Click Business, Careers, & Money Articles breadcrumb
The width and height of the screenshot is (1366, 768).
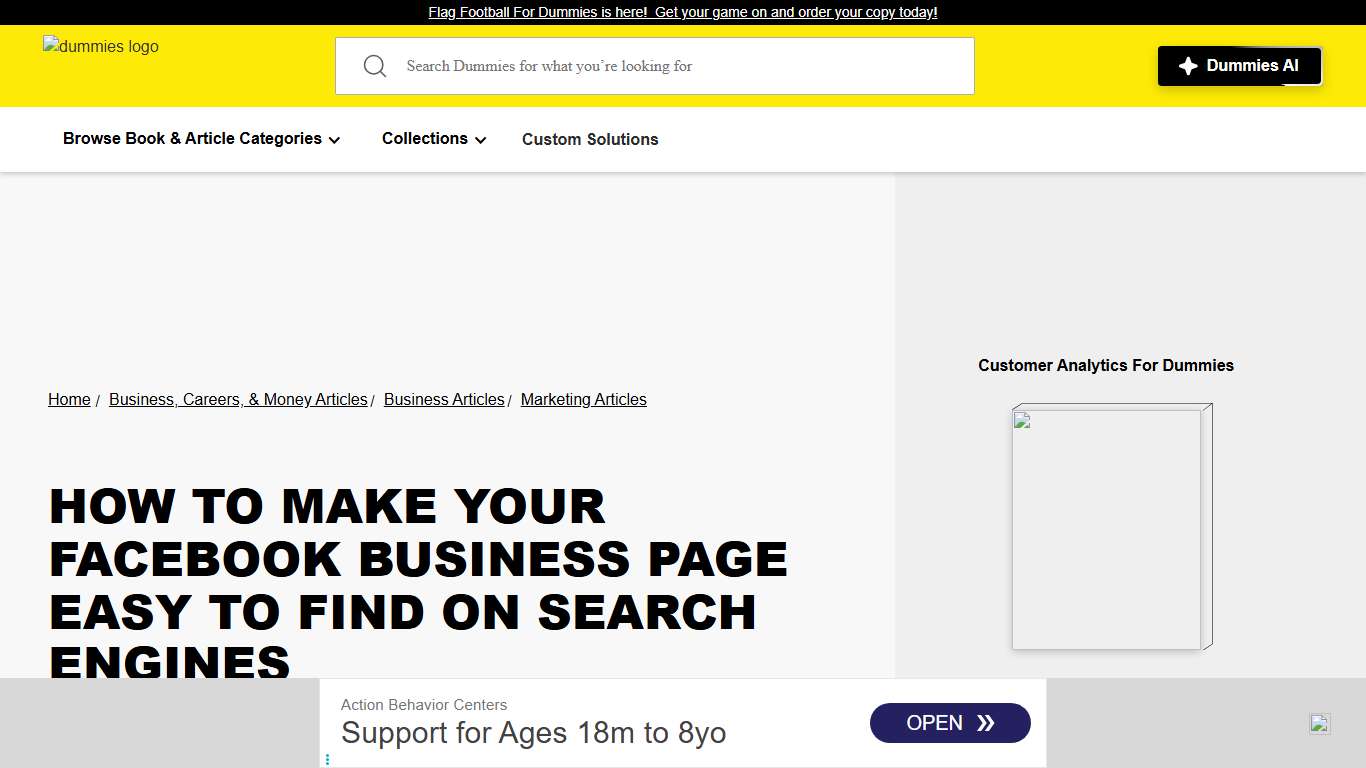[x=238, y=399]
